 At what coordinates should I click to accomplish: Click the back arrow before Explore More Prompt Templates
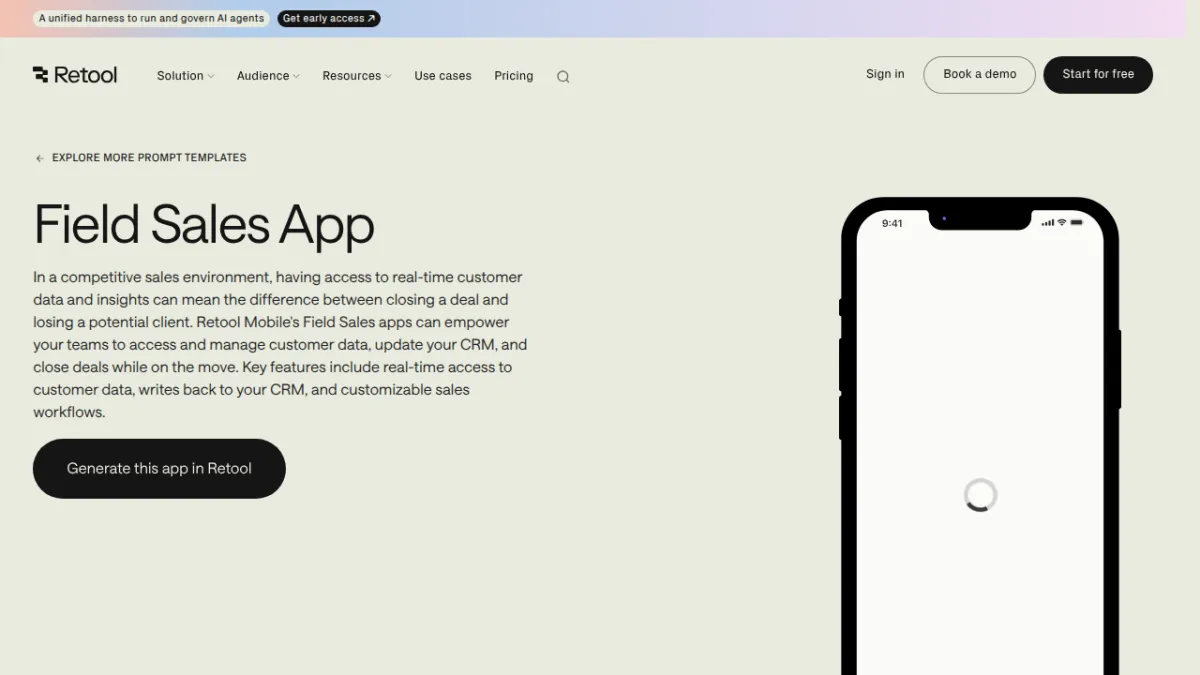40,158
